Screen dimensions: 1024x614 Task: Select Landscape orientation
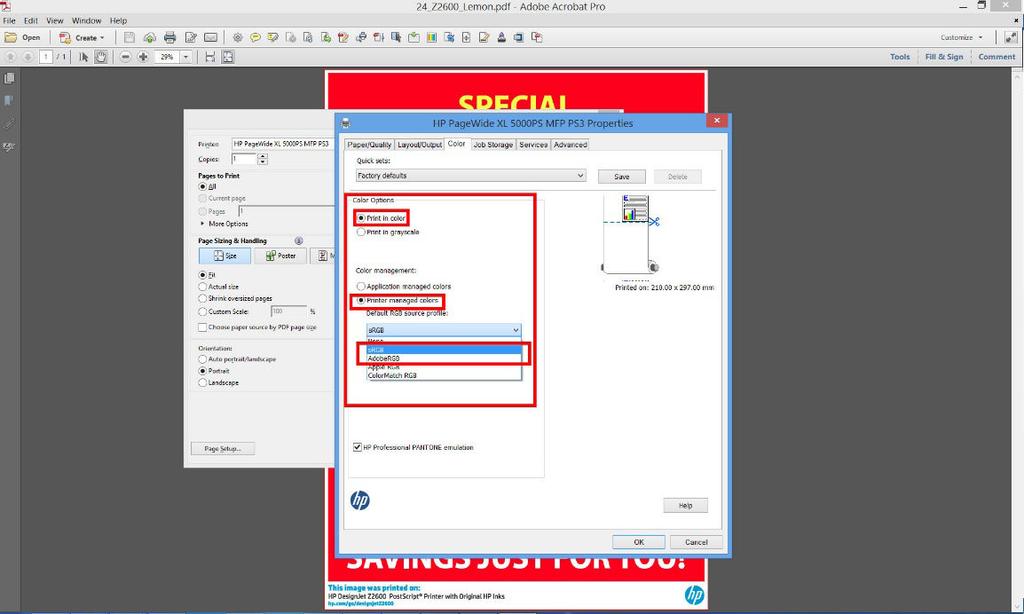click(x=202, y=383)
